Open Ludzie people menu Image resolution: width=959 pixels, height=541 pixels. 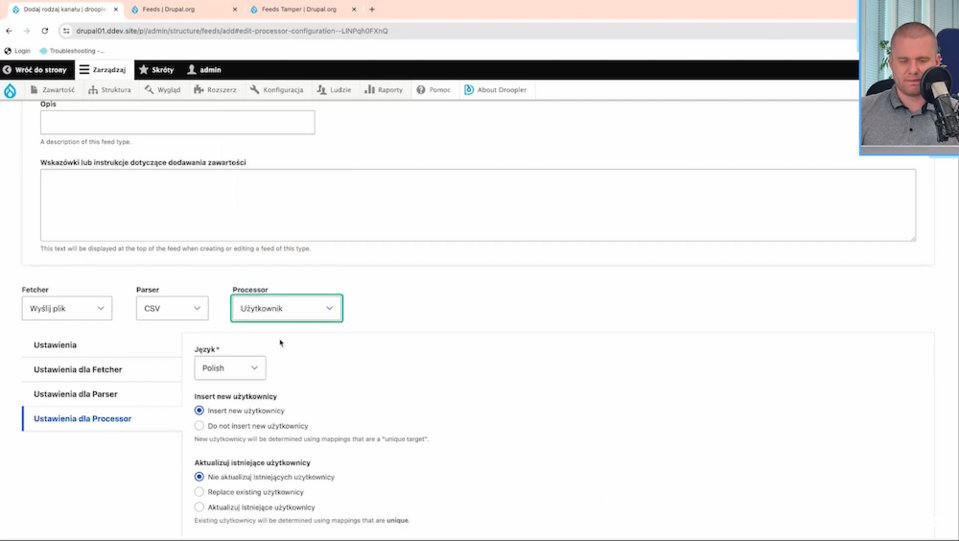coord(334,90)
